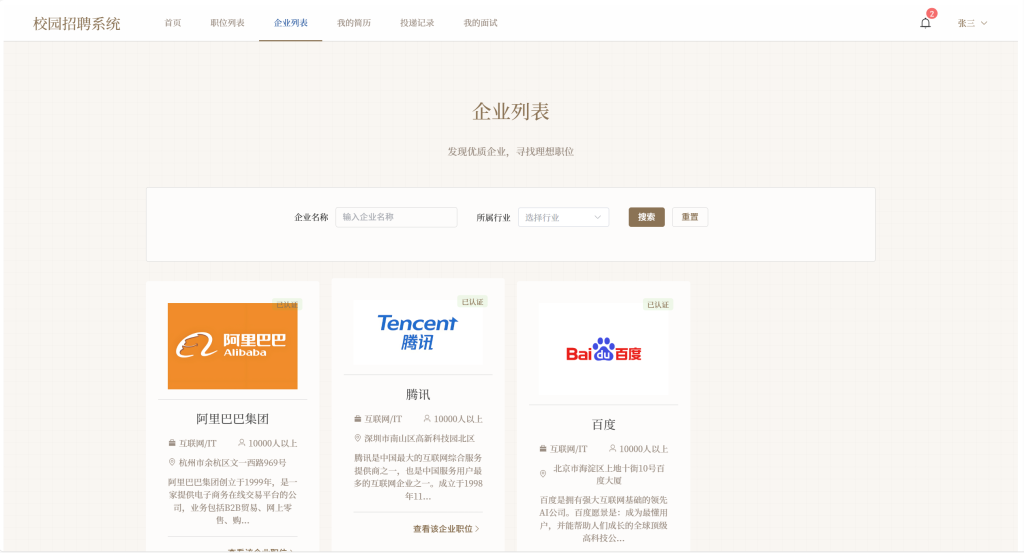Click the 重置 reset button
Screen dimensions: 1024x553
point(690,217)
